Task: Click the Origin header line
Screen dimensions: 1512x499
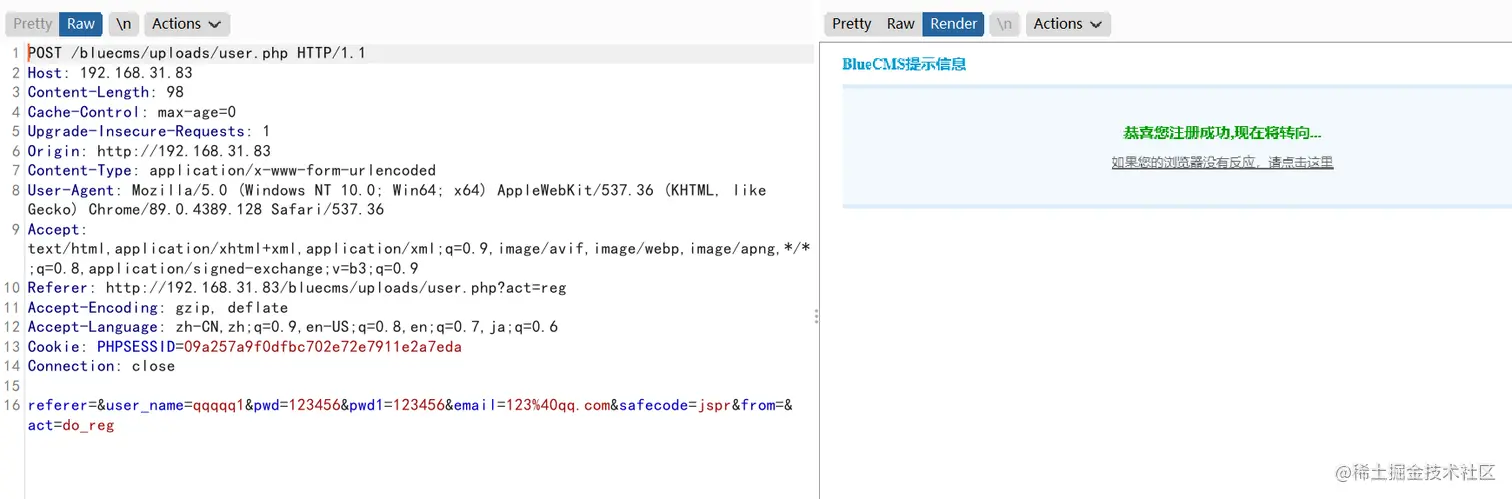Action: coord(149,151)
